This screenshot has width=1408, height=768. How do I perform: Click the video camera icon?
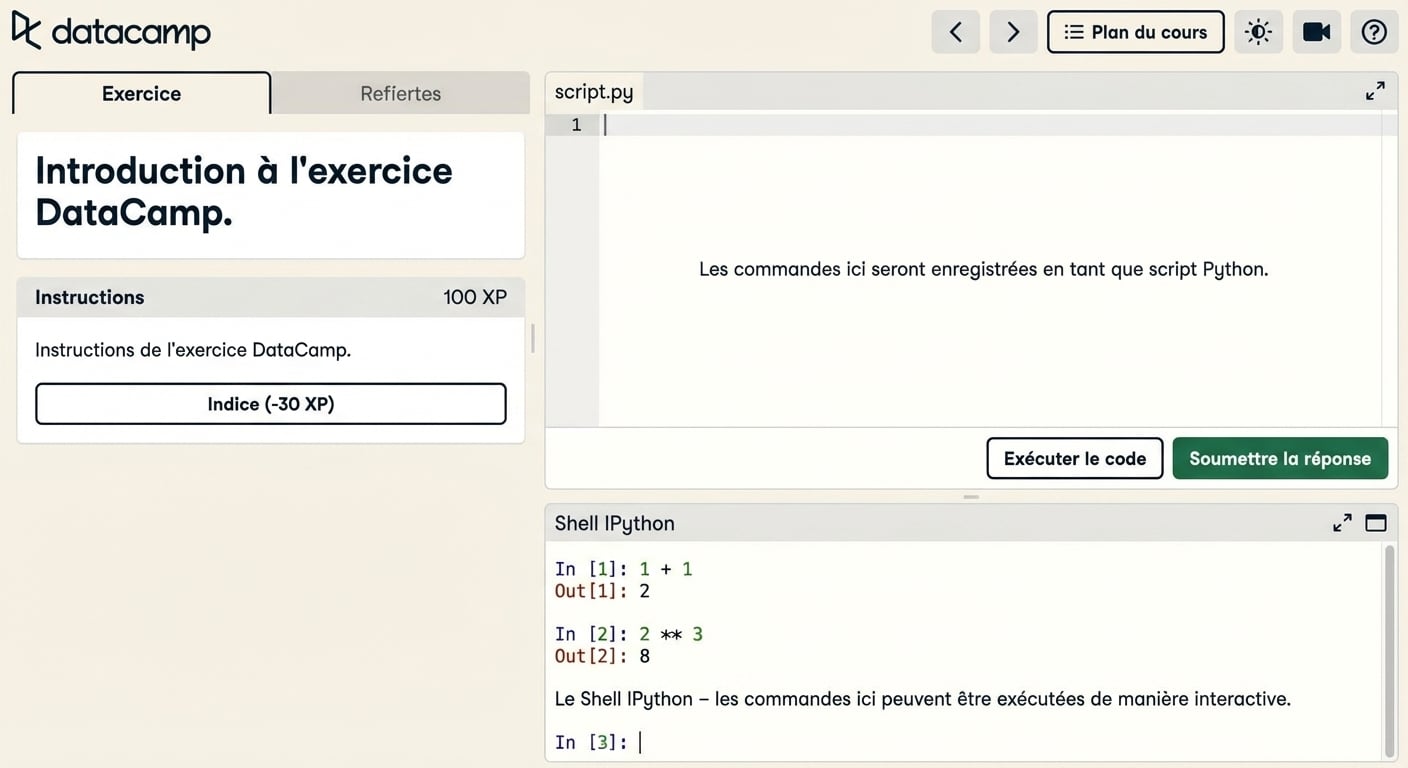(1316, 32)
